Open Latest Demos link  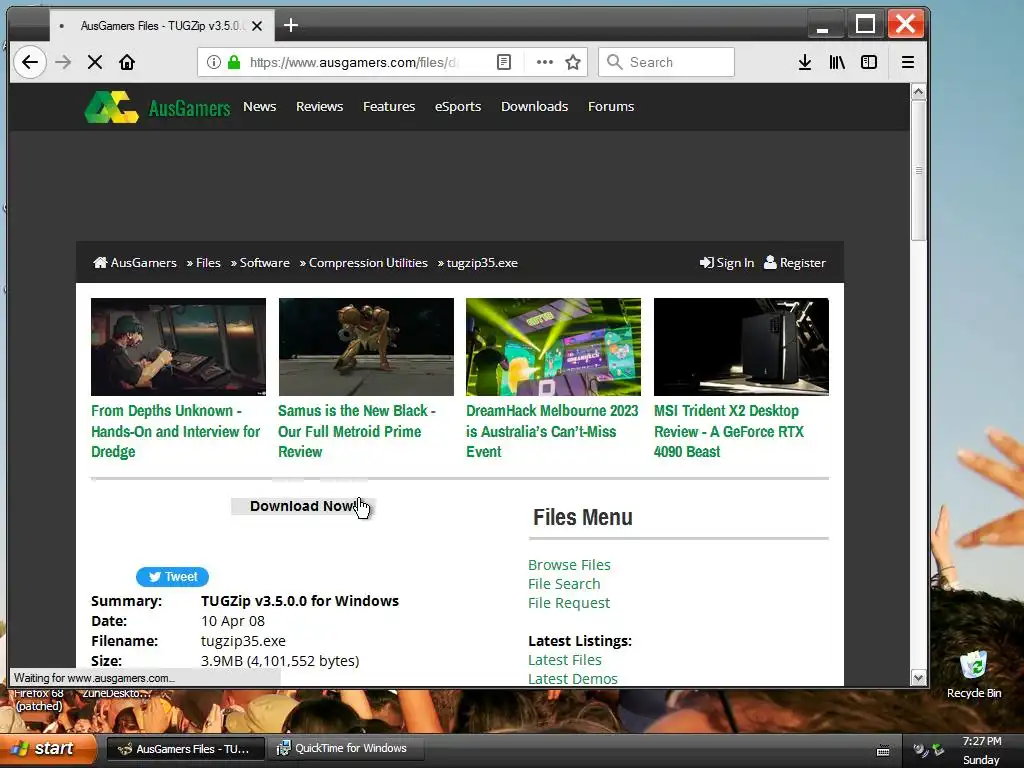click(572, 679)
